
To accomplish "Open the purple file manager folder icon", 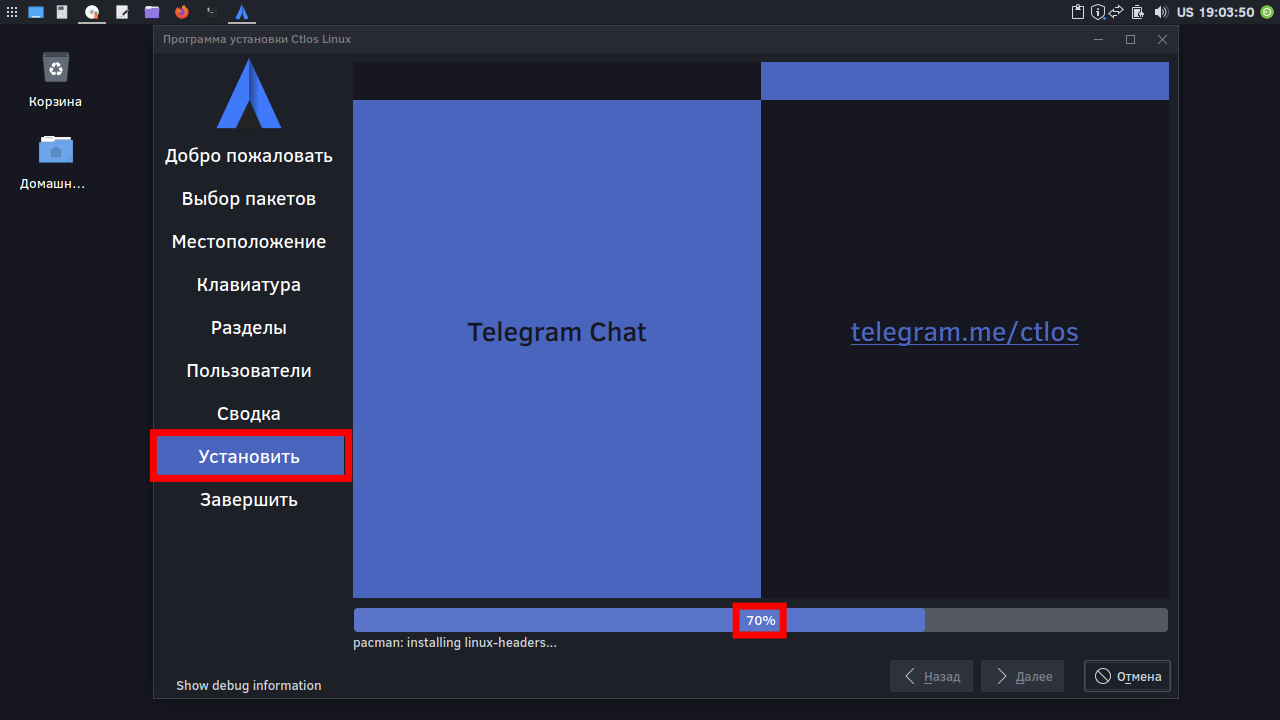I will pos(152,12).
